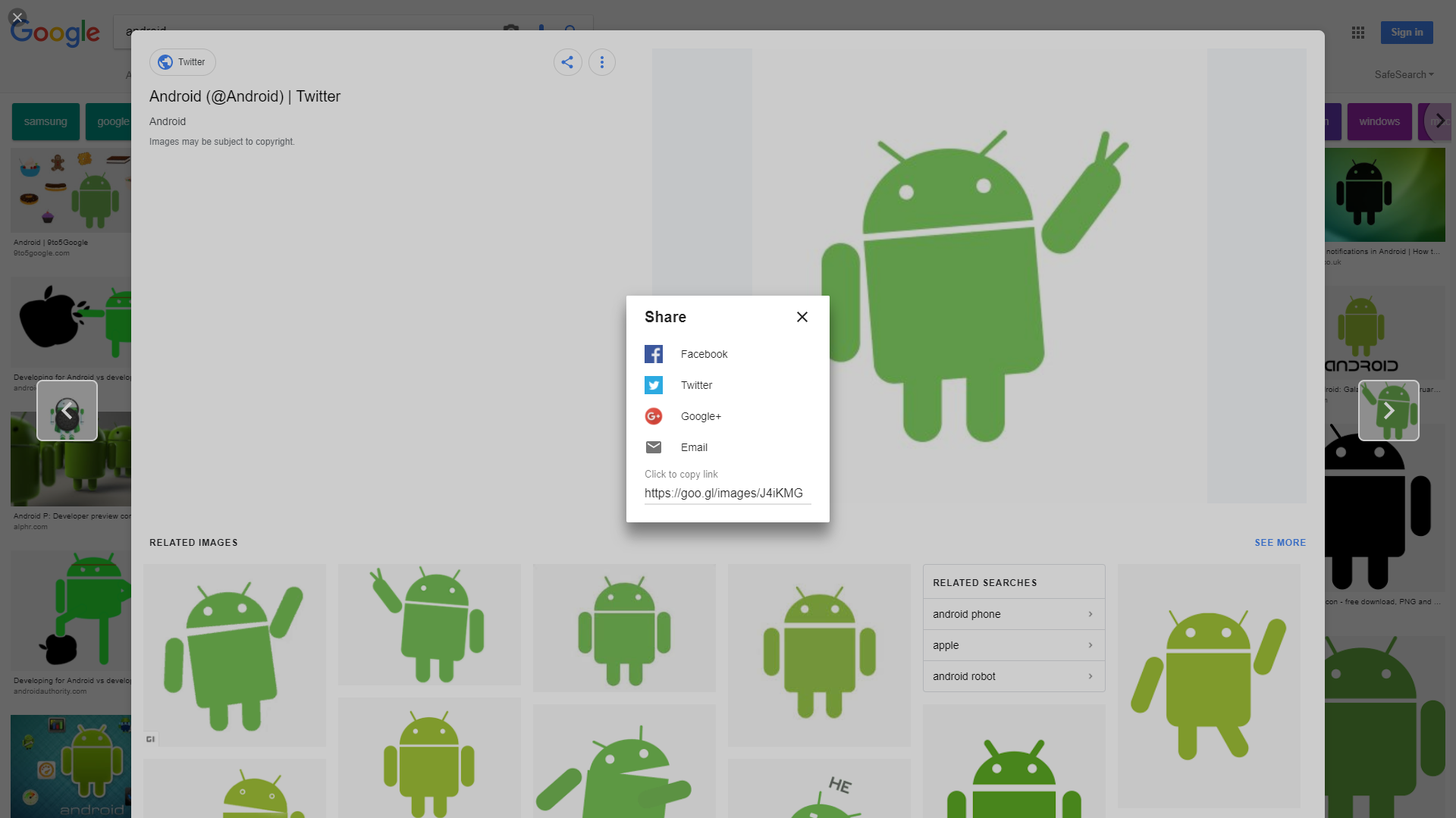Go to the next image with right arrow
The height and width of the screenshot is (818, 1456).
1389,410
